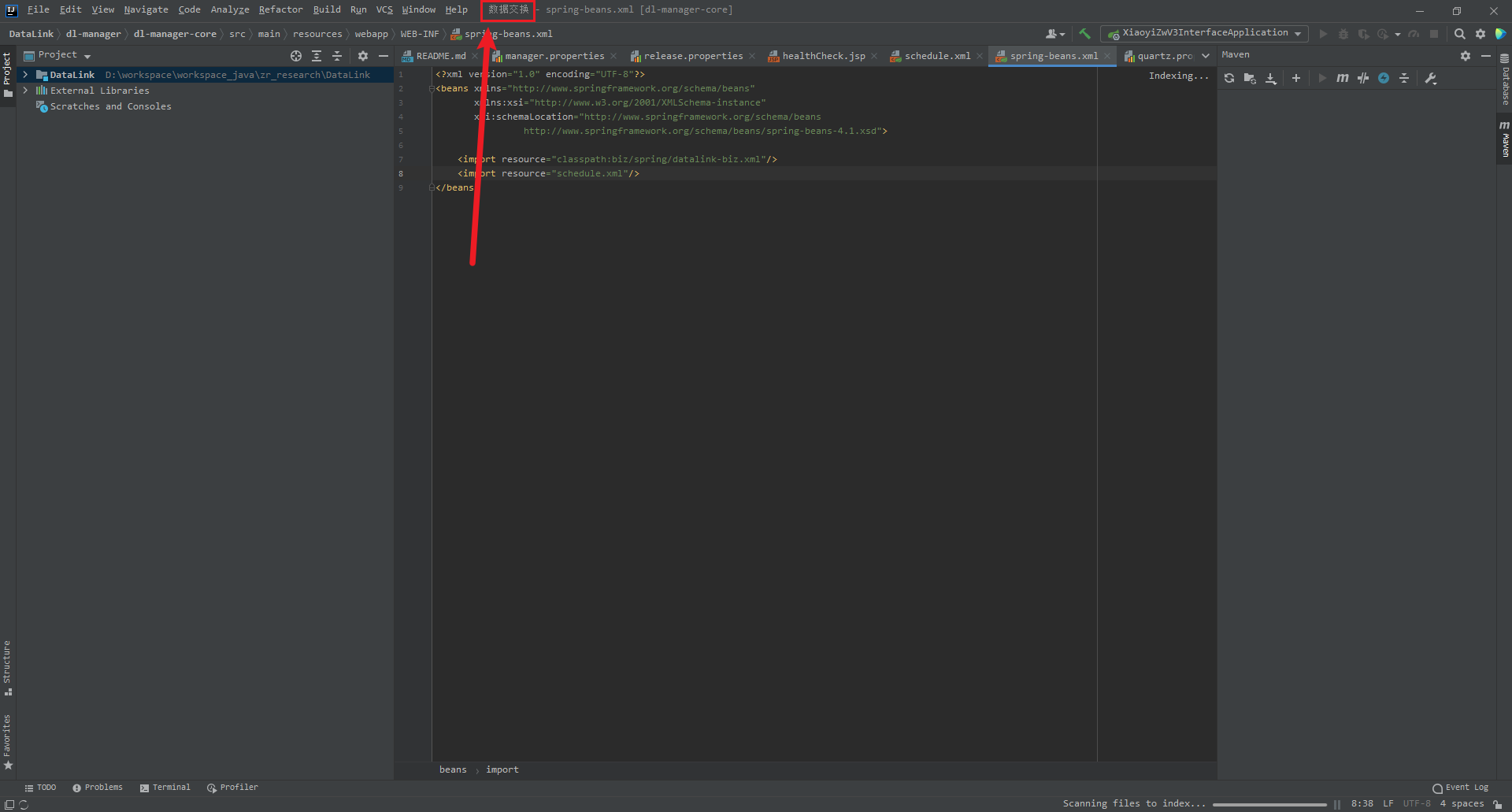Close the spring-beans.xml tab
The height and width of the screenshot is (812, 1512).
pyautogui.click(x=1107, y=56)
